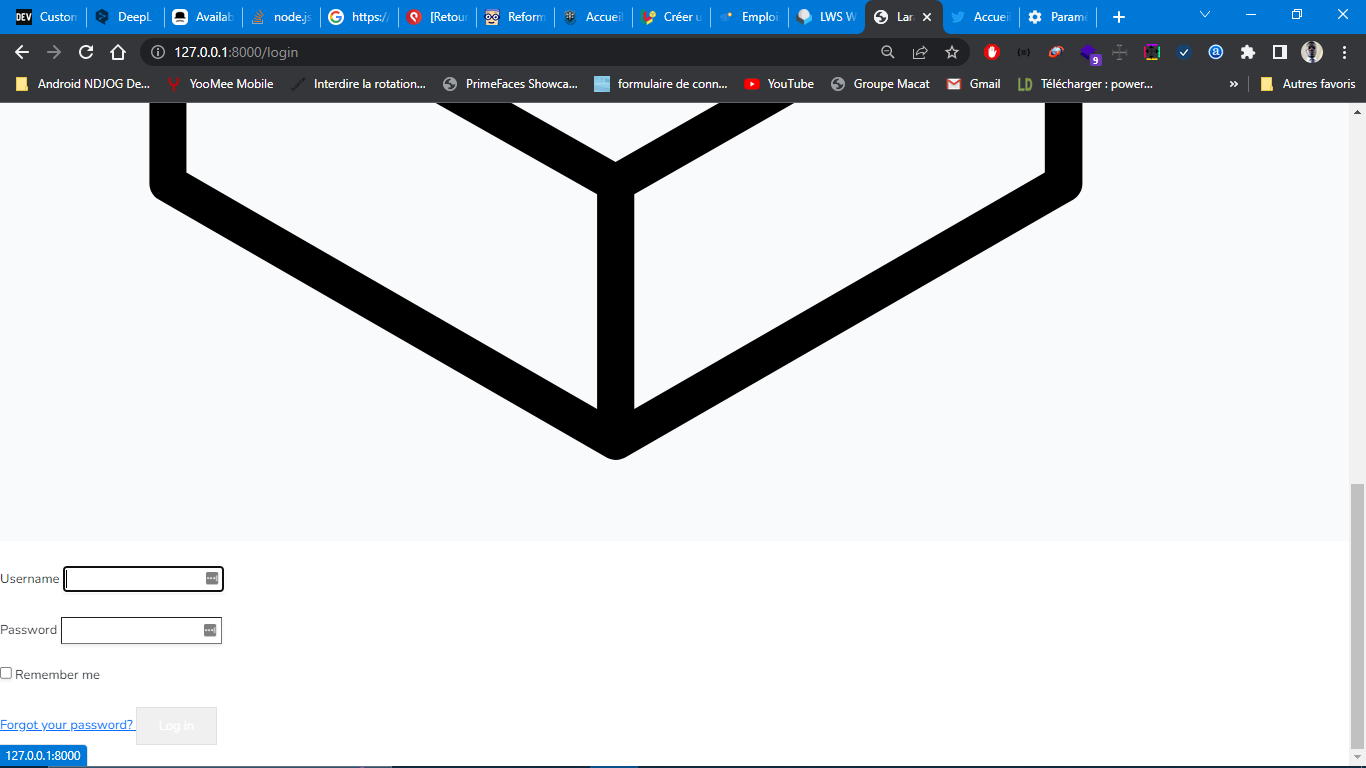
Task: Refresh the current page
Action: coord(86,50)
